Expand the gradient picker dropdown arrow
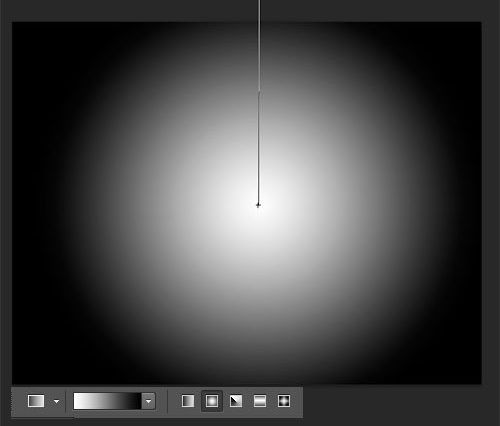Viewport: 500px width, 426px height. pos(148,401)
